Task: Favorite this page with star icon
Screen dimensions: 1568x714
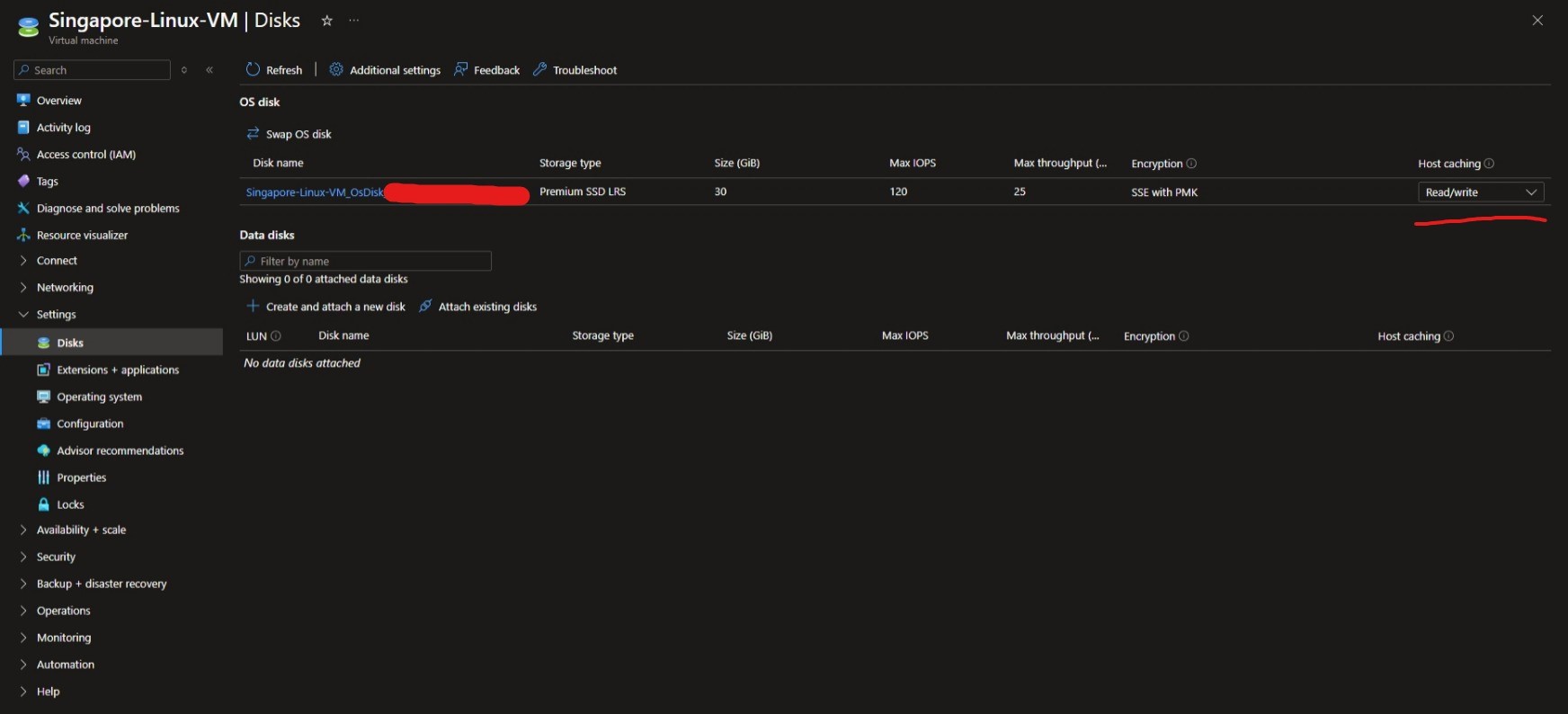Action: click(327, 21)
